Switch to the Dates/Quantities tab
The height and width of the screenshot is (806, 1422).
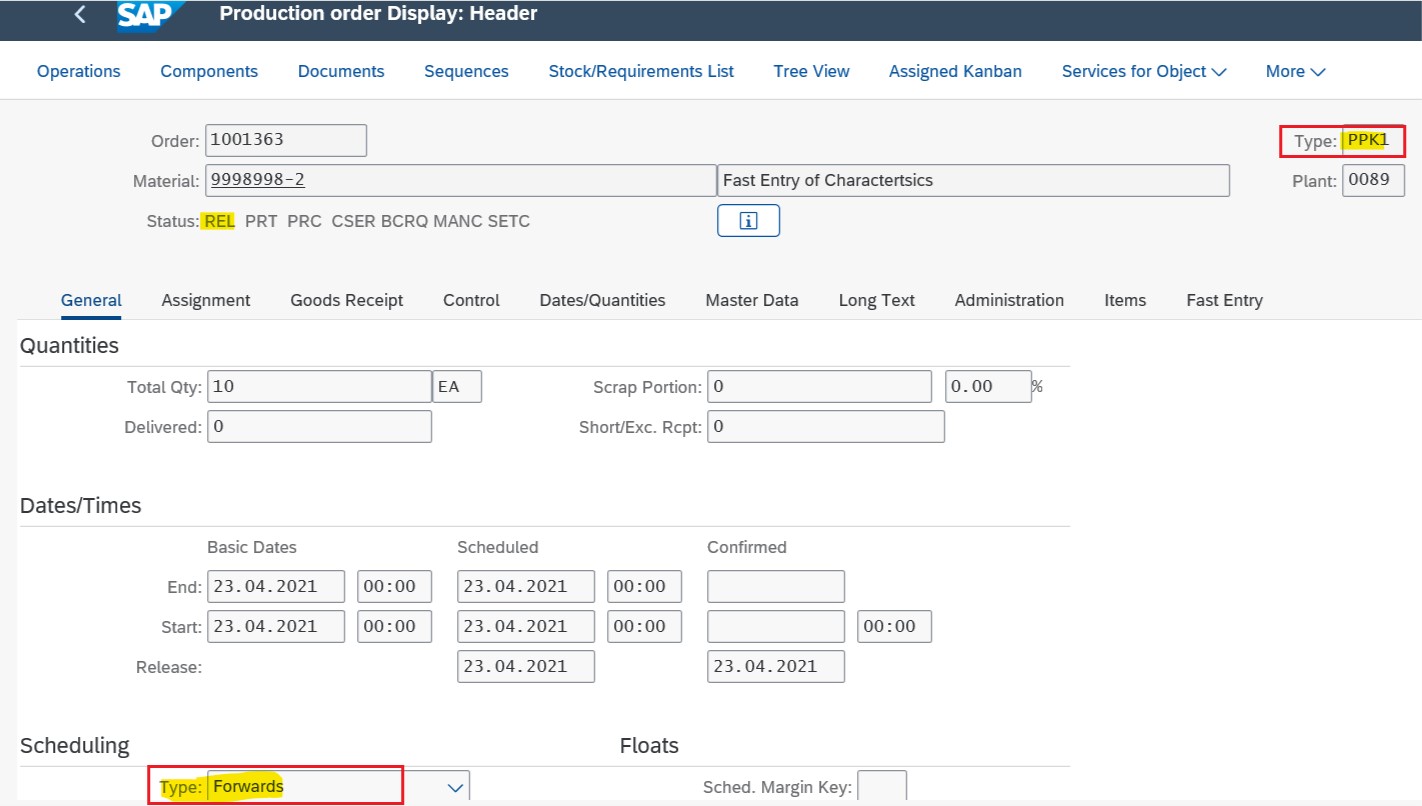(602, 300)
